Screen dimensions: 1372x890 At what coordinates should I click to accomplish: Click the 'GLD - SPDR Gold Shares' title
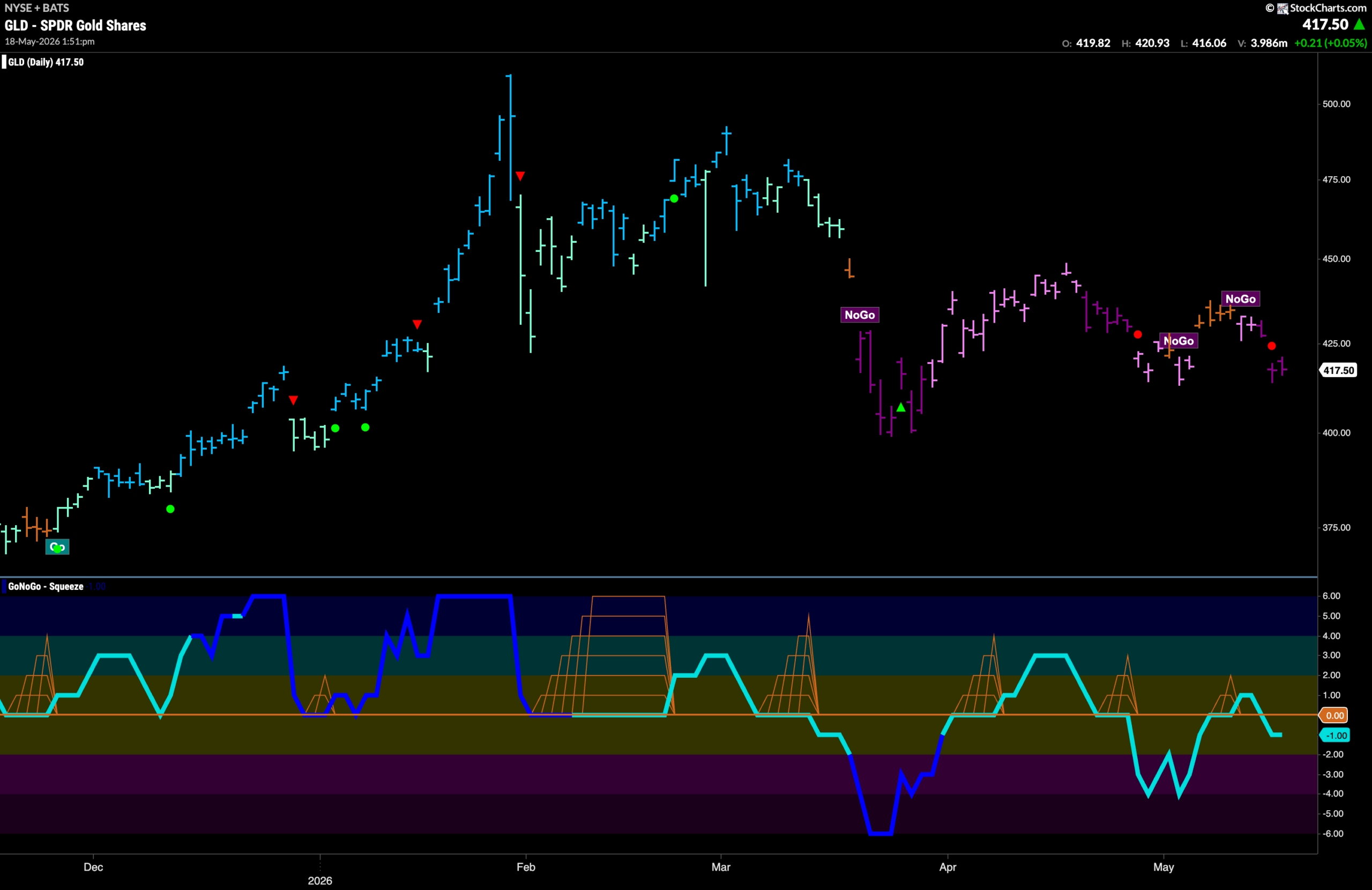pyautogui.click(x=76, y=25)
